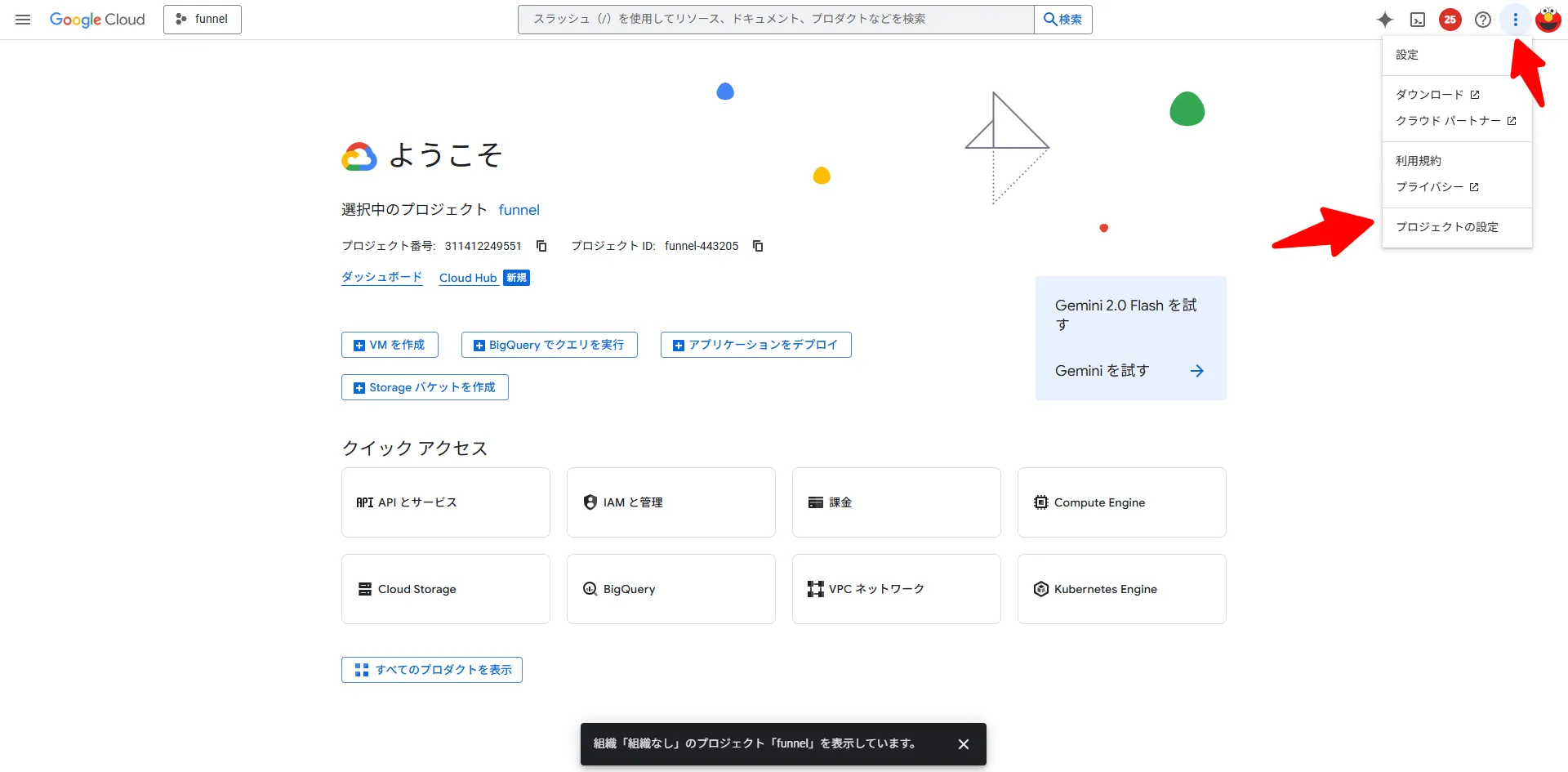Image resolution: width=1568 pixels, height=772 pixels.
Task: Click the 検索 search button
Action: pos(1063,20)
